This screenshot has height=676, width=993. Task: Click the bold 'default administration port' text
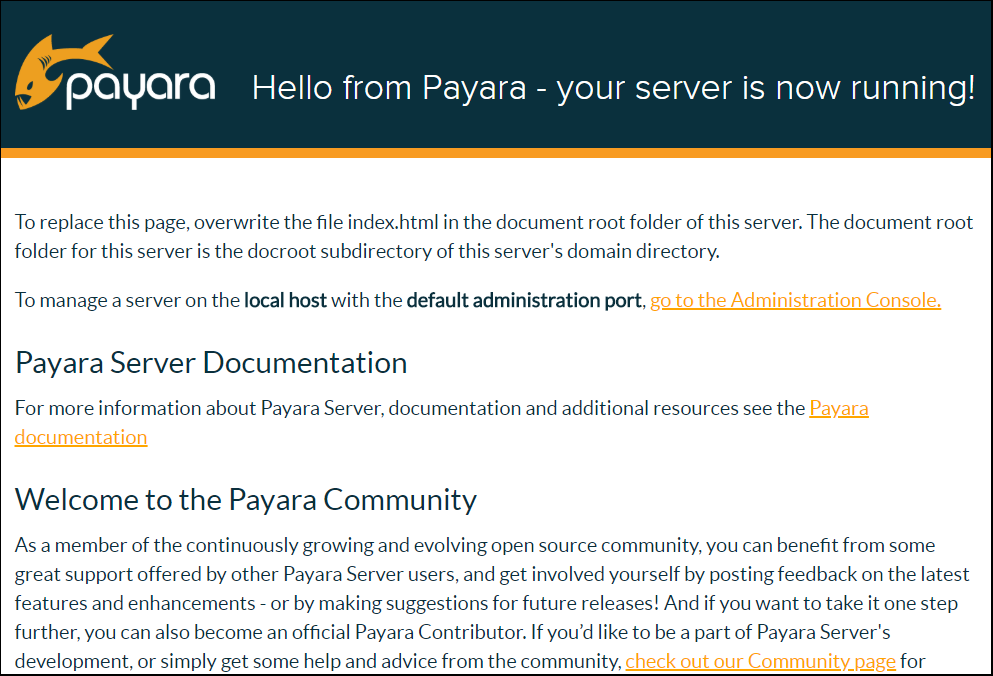pos(524,300)
